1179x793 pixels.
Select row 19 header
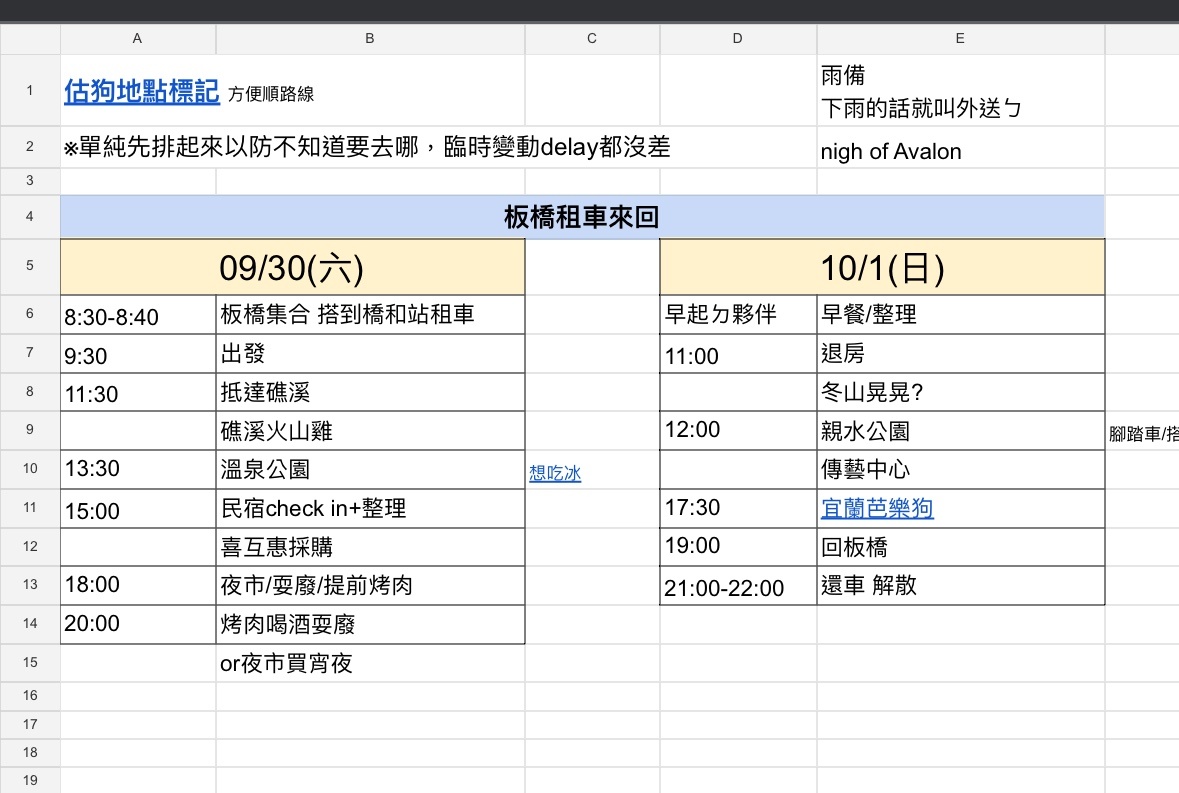click(x=30, y=780)
